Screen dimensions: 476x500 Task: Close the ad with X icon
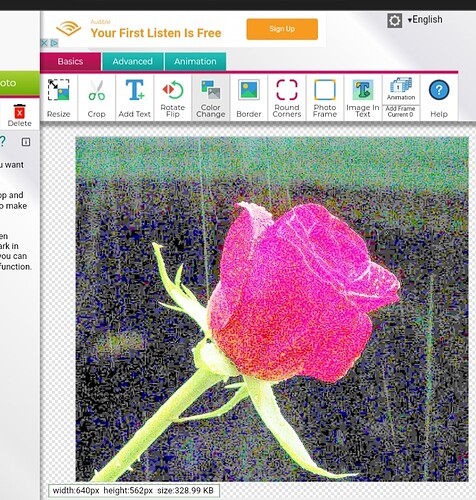pyautogui.click(x=44, y=43)
